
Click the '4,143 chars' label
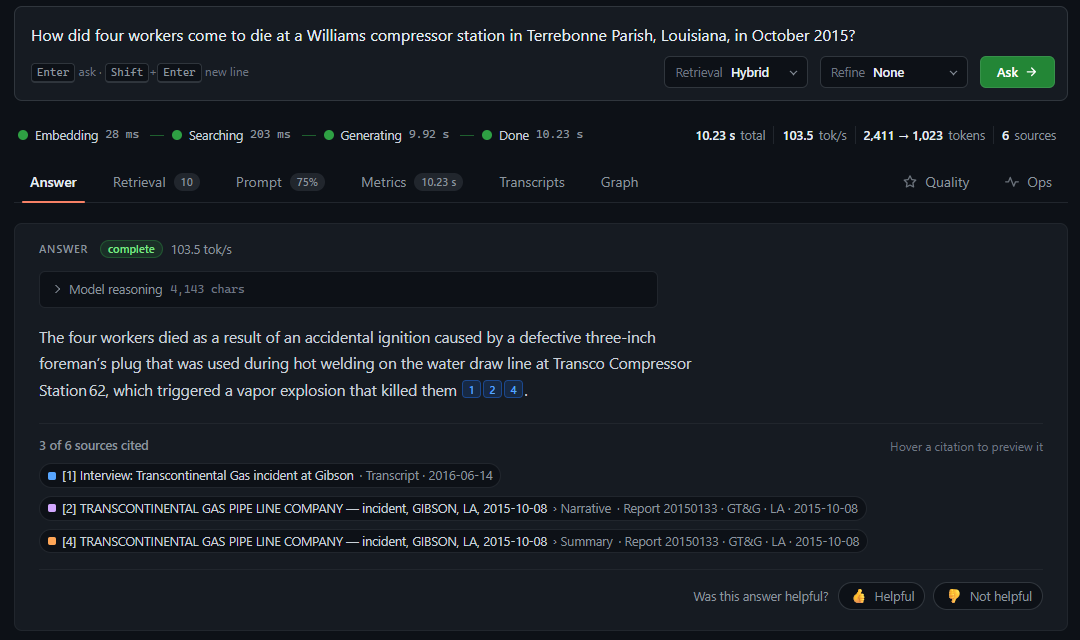tap(207, 289)
